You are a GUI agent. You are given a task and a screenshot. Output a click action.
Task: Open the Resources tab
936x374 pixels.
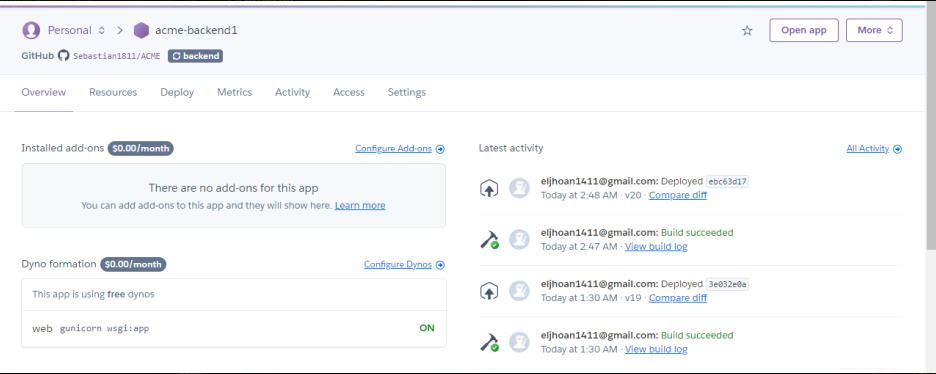[x=113, y=92]
